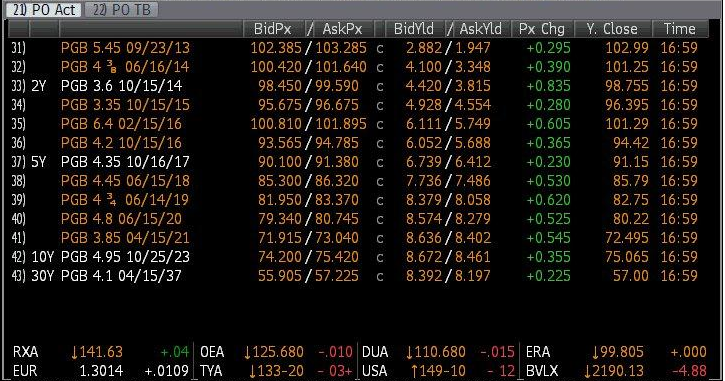This screenshot has width=725, height=381.
Task: Click the ERA ticker label
Action: click(538, 352)
